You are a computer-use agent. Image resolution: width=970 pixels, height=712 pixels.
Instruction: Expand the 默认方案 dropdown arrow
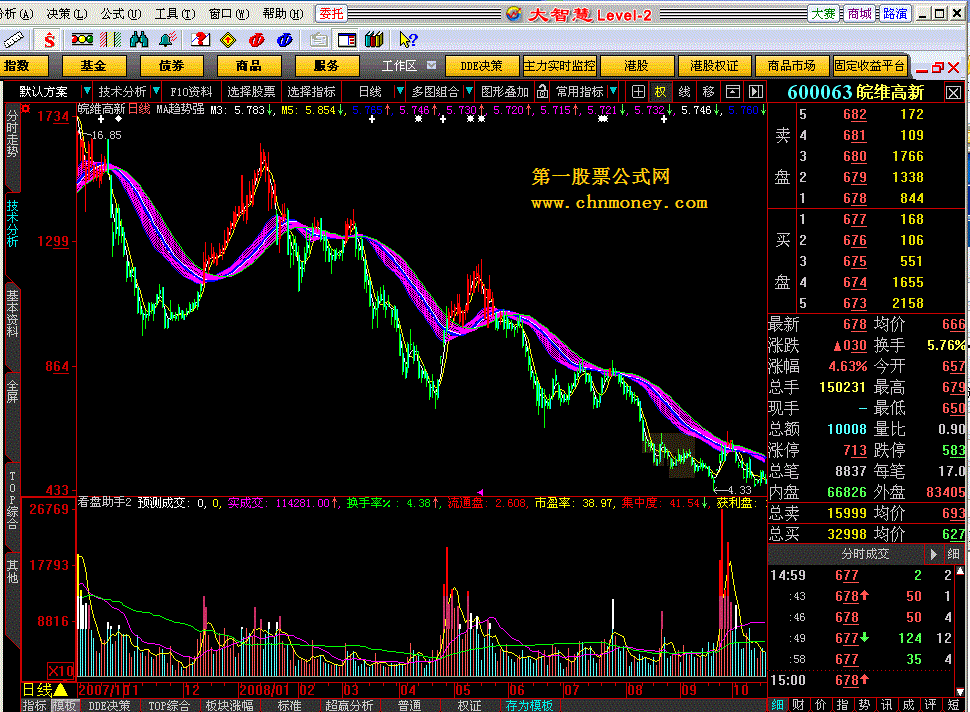point(87,92)
